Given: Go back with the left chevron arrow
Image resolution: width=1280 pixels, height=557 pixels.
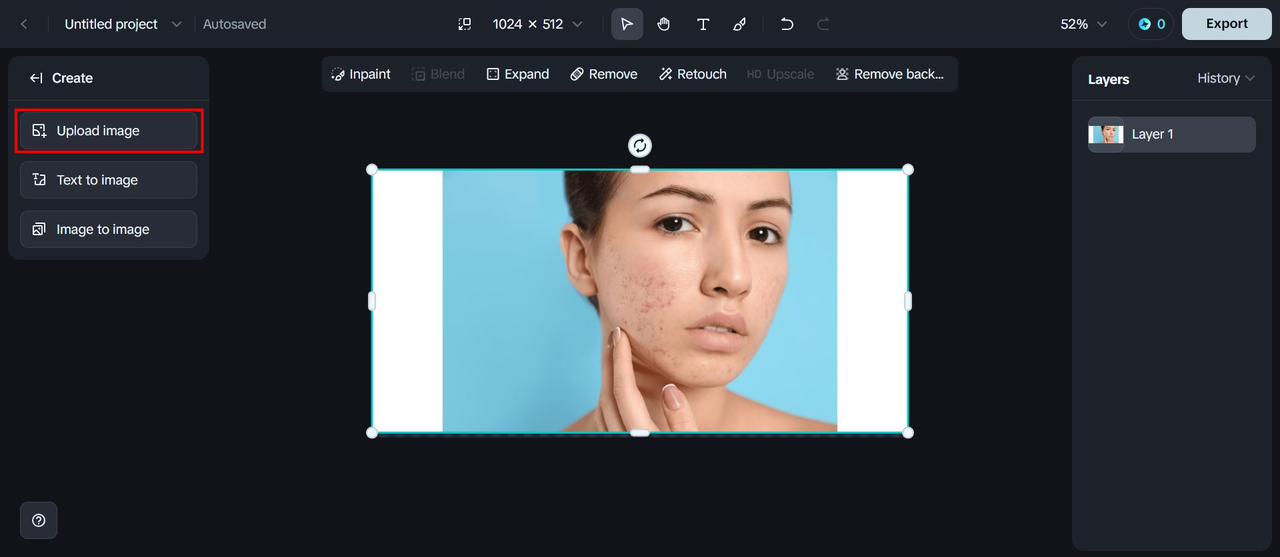Looking at the screenshot, I should coord(24,24).
